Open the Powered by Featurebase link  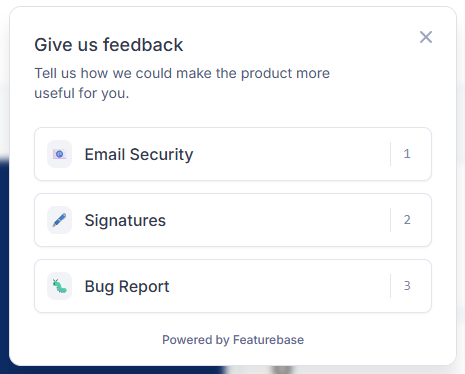click(x=233, y=340)
